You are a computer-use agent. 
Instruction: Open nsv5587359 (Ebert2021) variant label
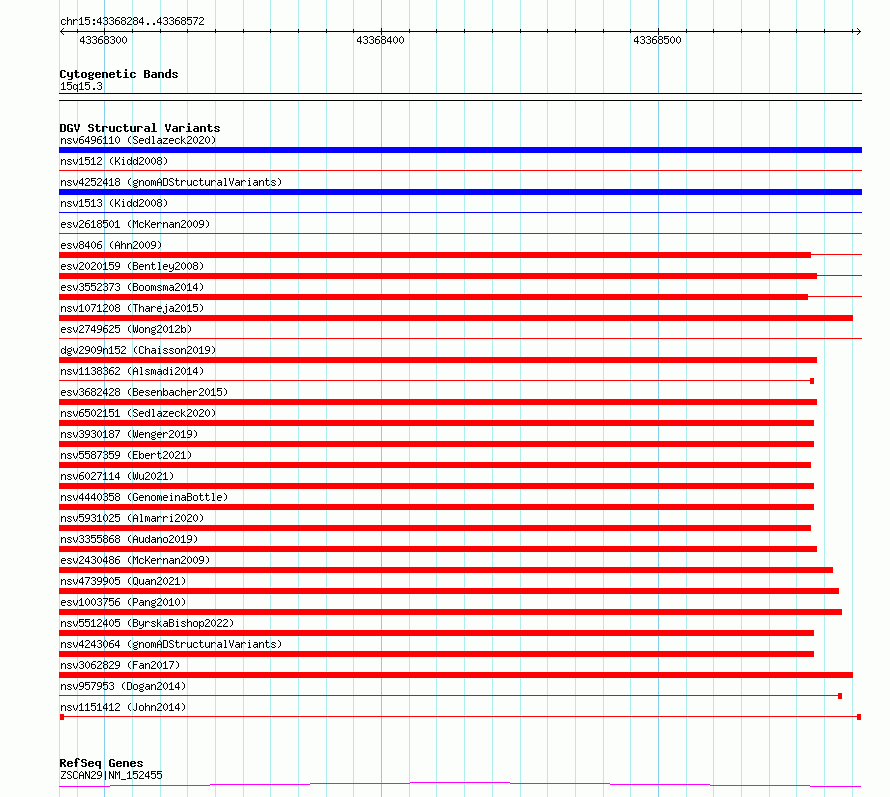pos(126,455)
